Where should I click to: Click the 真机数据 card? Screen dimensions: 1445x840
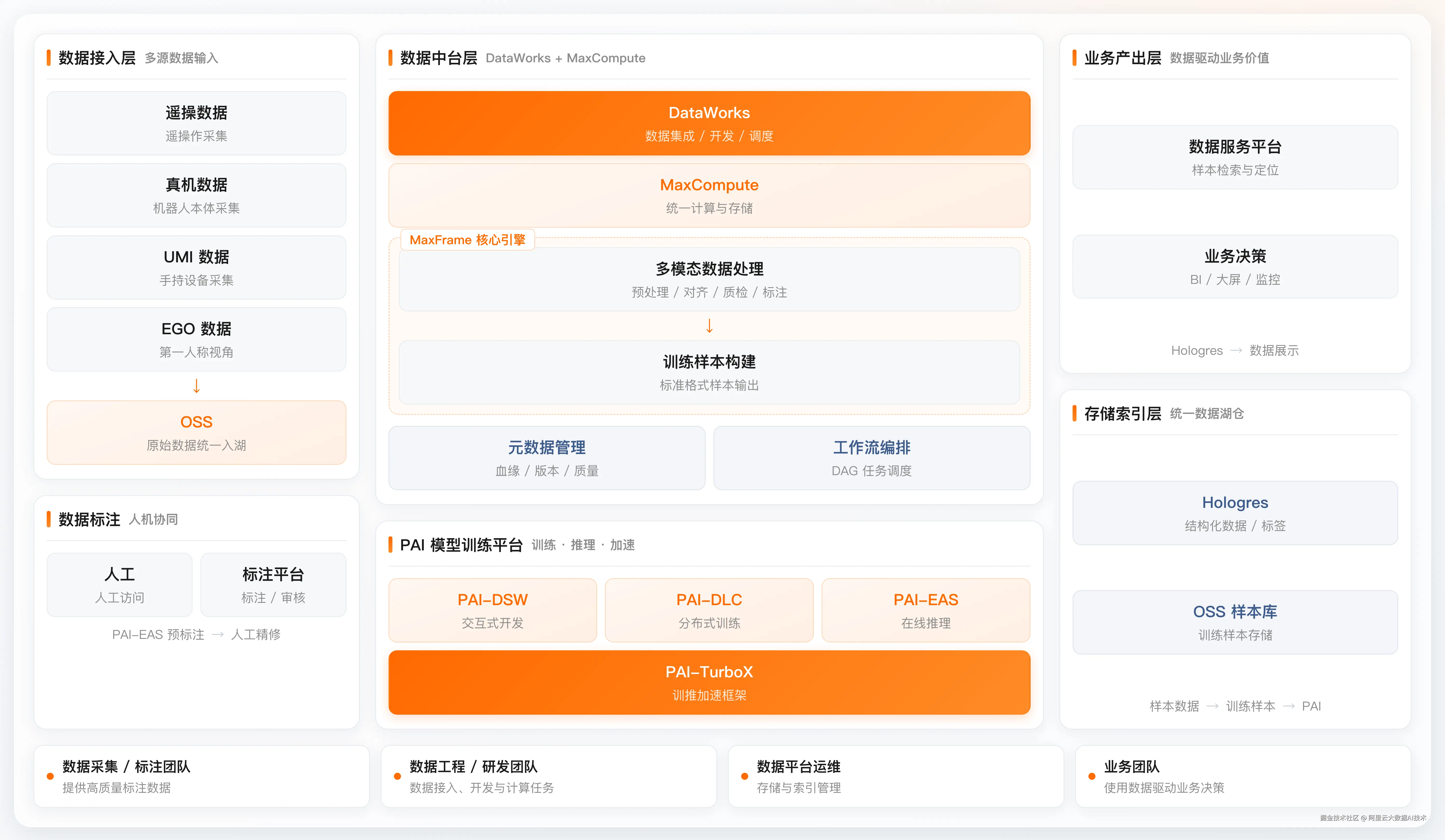coord(196,195)
